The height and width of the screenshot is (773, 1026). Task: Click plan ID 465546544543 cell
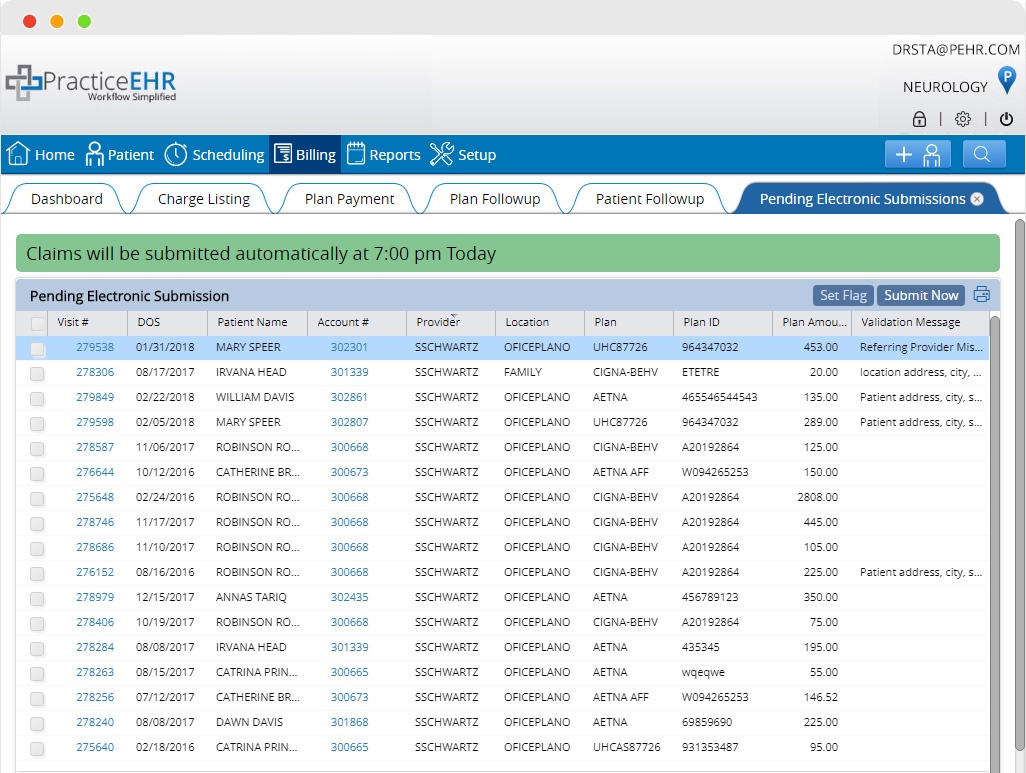[x=719, y=397]
